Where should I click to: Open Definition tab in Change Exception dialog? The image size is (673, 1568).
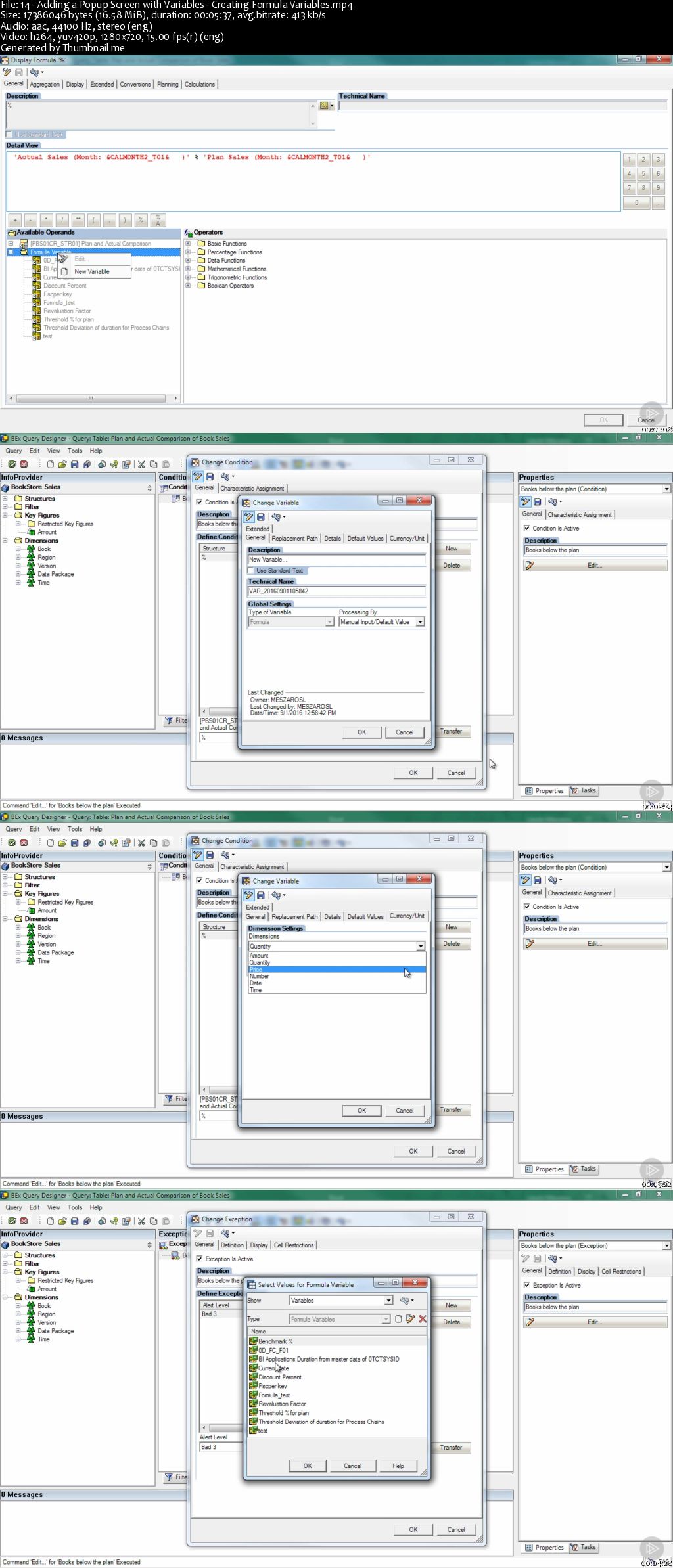pyautogui.click(x=232, y=1245)
